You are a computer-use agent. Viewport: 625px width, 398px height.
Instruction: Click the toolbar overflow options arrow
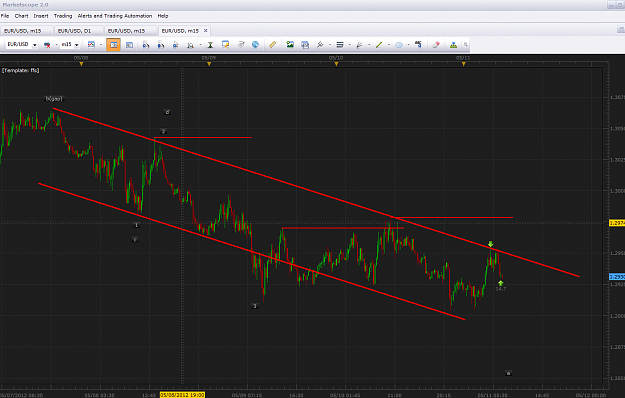465,45
